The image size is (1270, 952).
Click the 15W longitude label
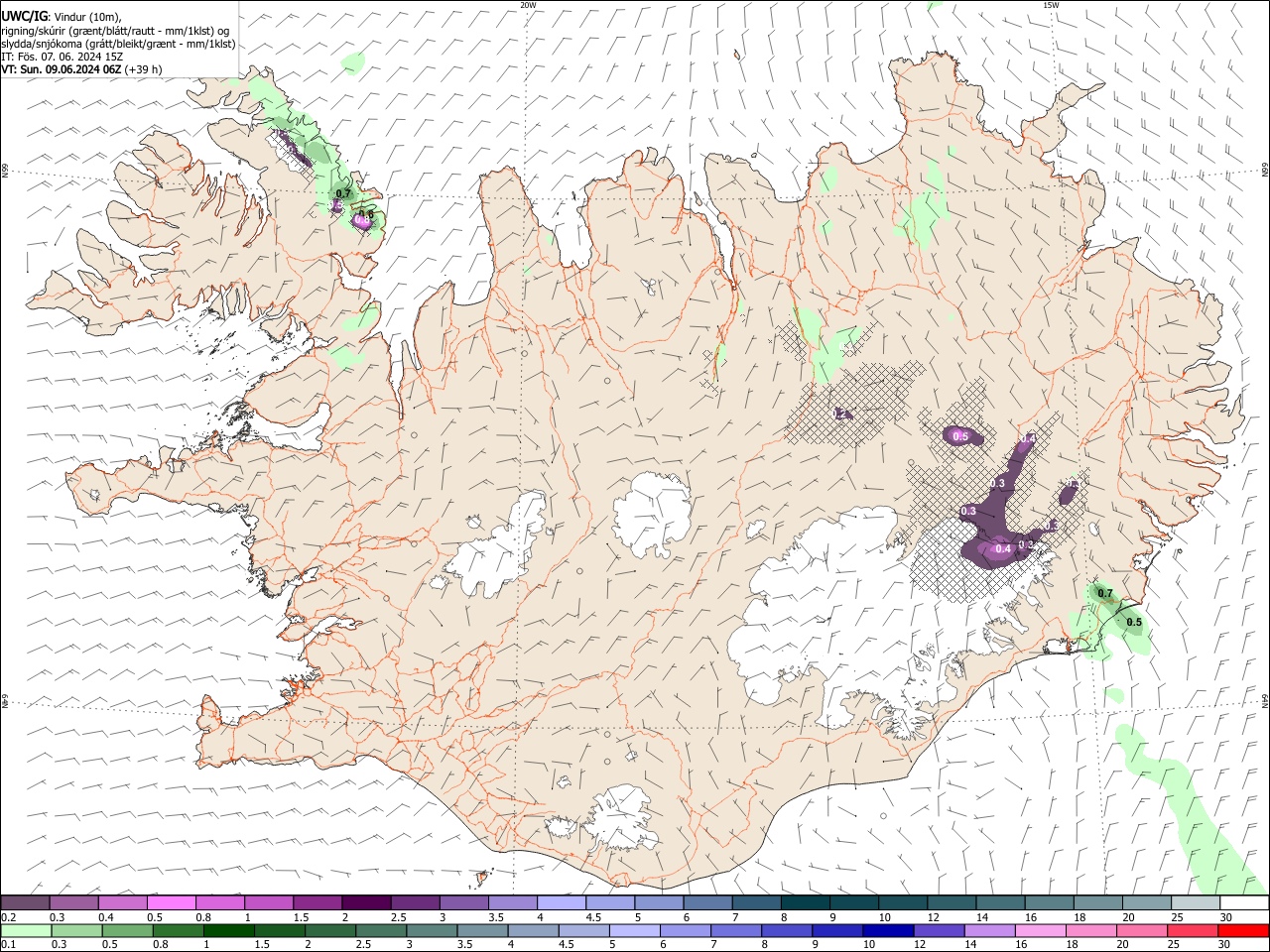pos(1051,5)
